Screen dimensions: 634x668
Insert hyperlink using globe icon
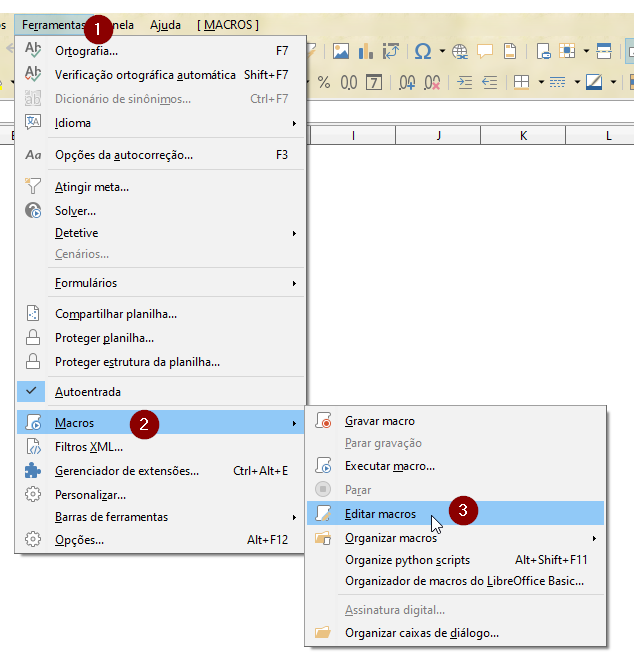[460, 51]
